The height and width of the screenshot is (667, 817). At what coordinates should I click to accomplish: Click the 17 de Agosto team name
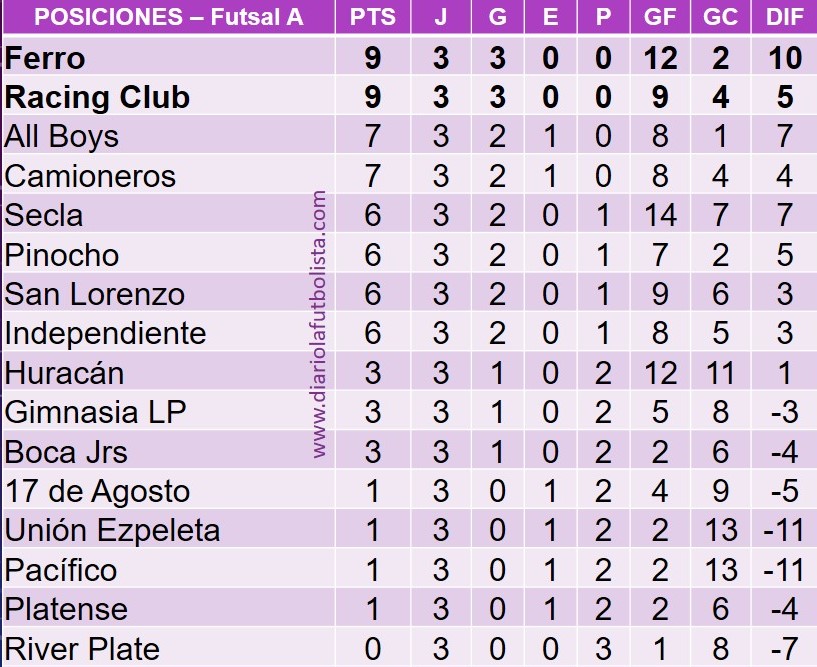[x=97, y=491]
